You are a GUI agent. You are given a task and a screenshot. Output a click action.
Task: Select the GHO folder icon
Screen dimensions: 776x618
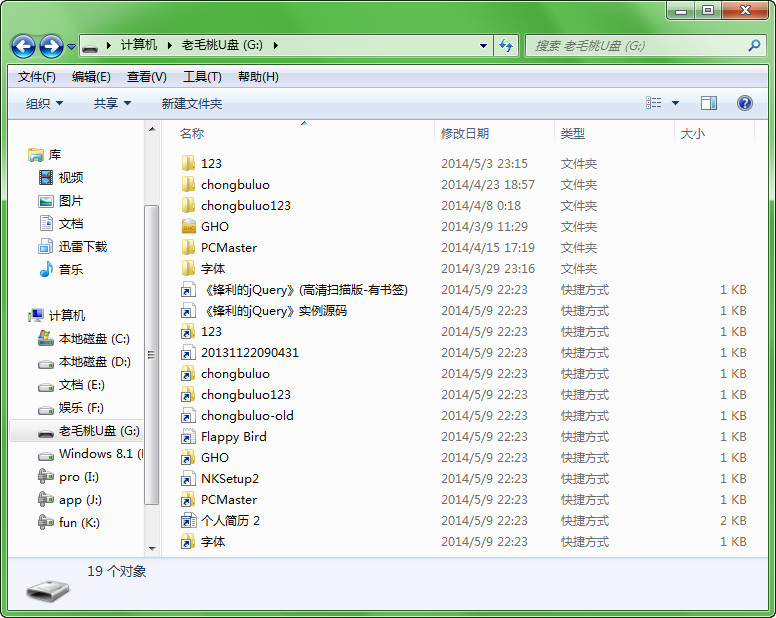point(188,227)
